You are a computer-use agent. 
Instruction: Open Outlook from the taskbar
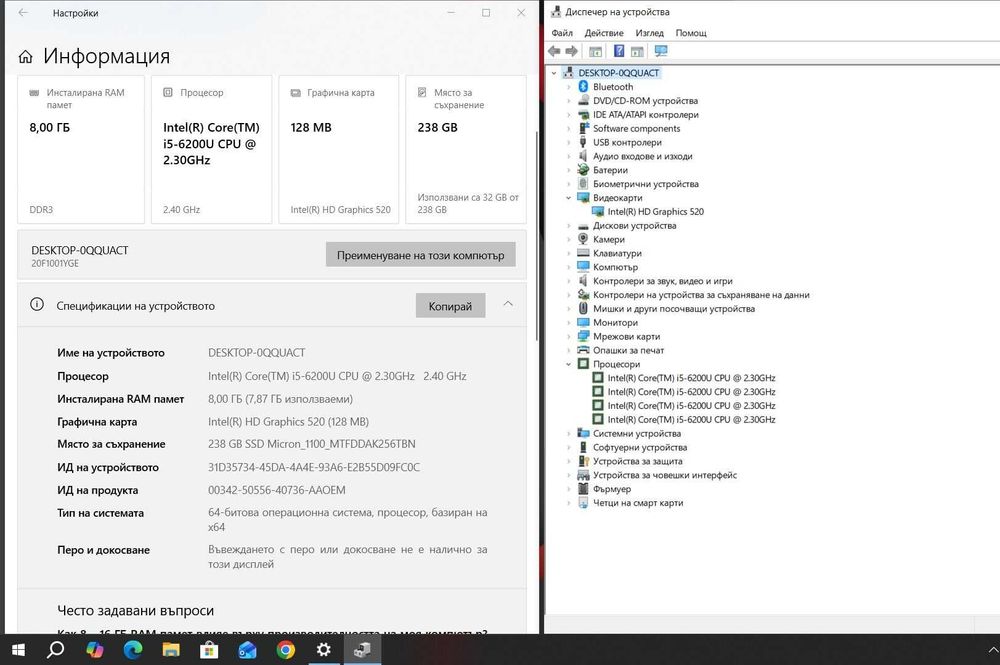(247, 650)
